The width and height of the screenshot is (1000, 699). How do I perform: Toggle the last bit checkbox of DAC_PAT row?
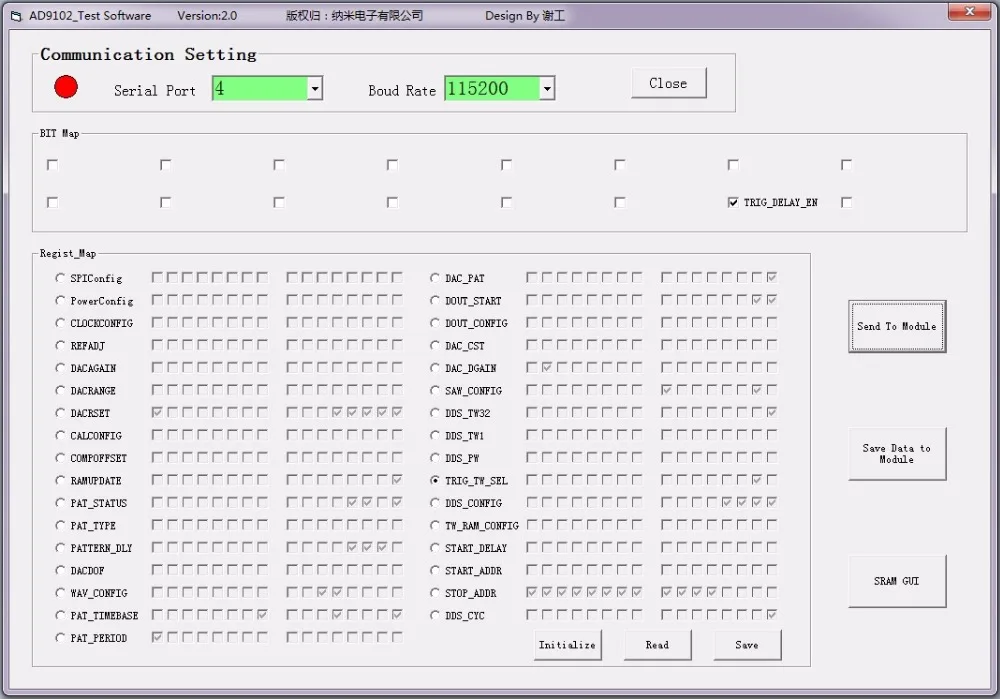click(x=772, y=277)
